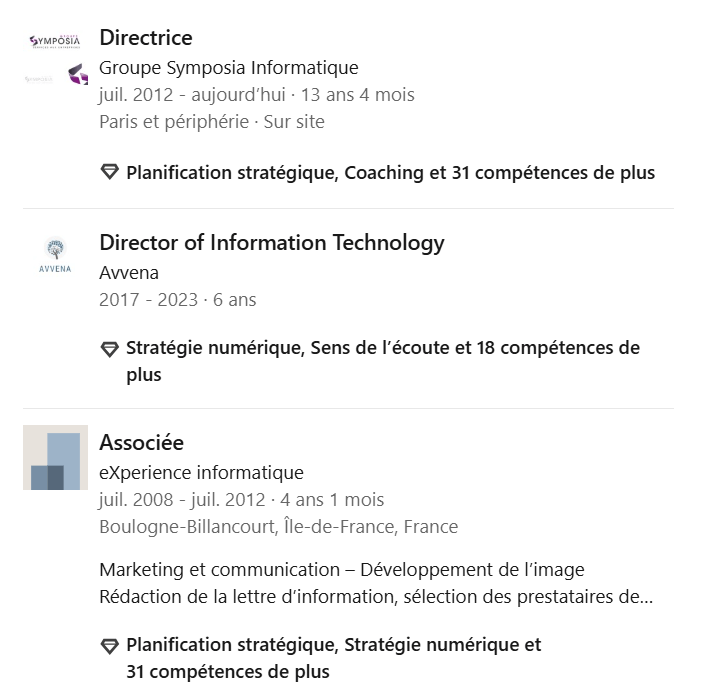Click the juil. 2012 - aujourd'hui date range
This screenshot has height=694, width=706.
(x=192, y=95)
